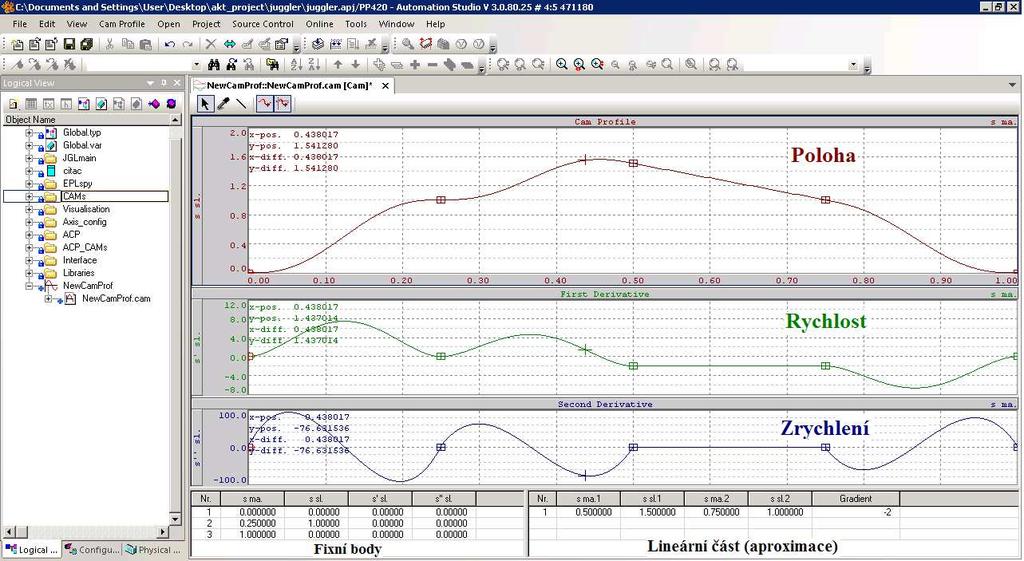
Task: Click the Save All icon
Action: 86,44
